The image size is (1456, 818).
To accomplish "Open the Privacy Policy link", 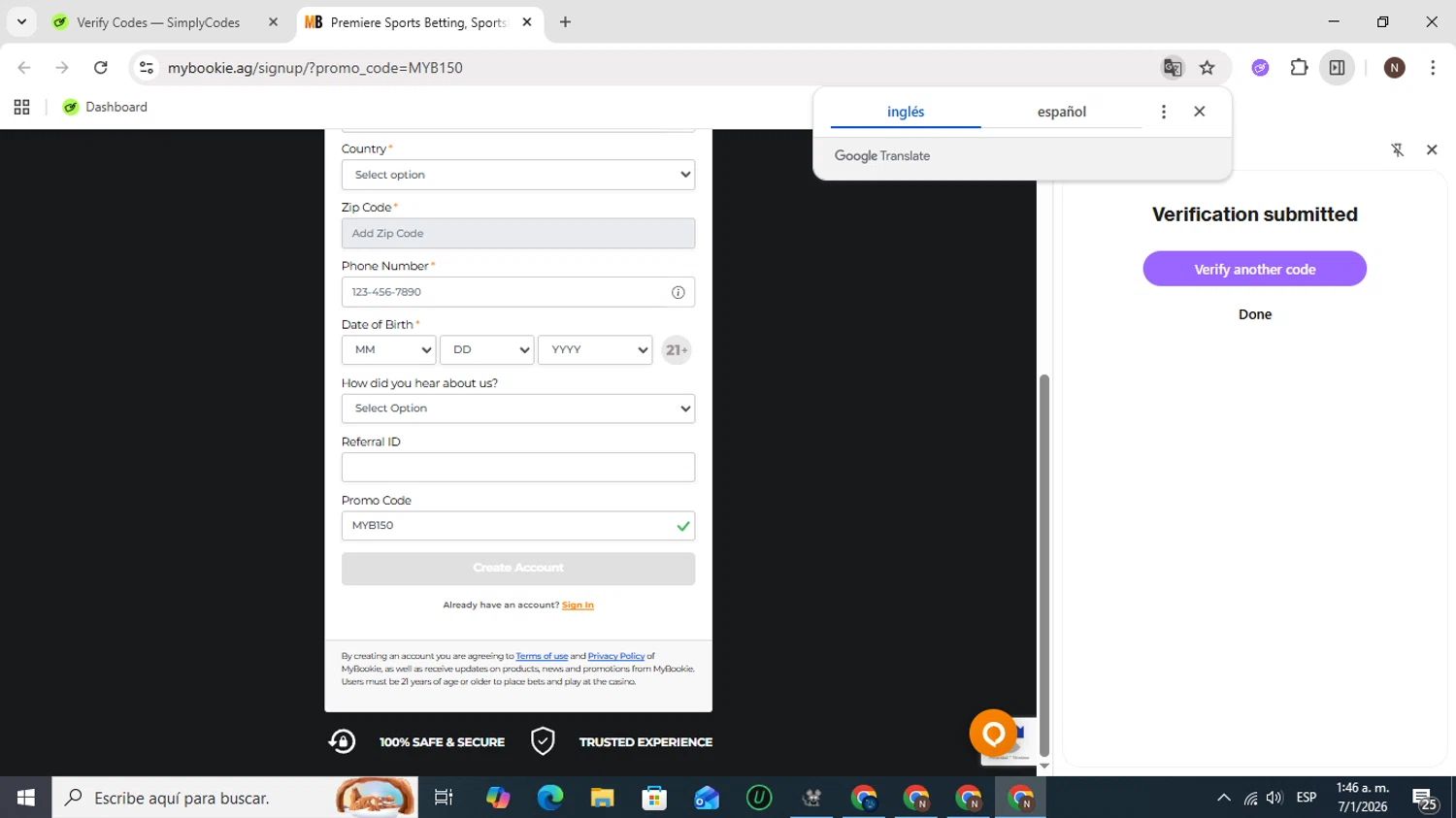I will pos(616,656).
